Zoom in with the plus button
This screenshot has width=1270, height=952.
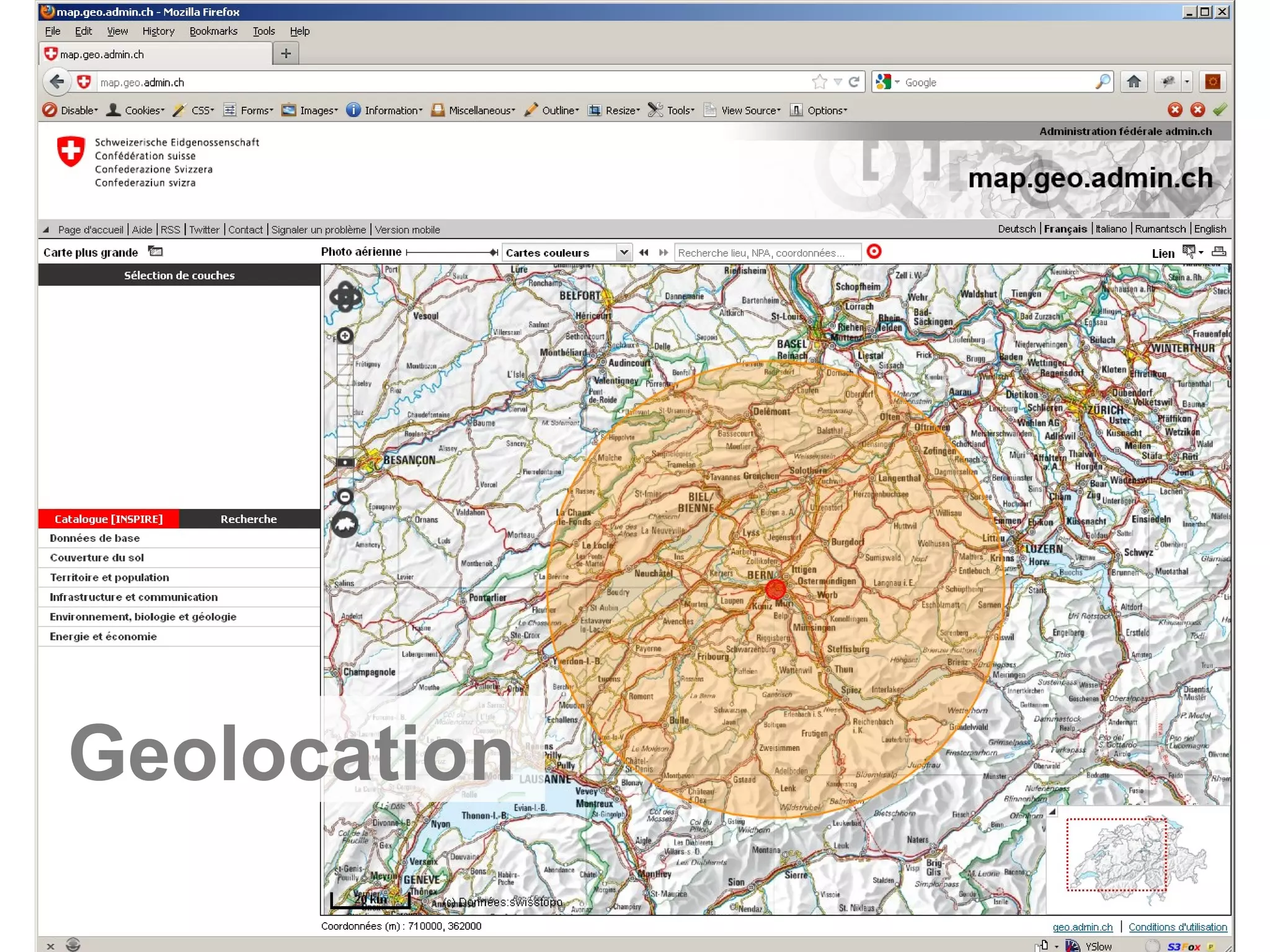coord(345,336)
